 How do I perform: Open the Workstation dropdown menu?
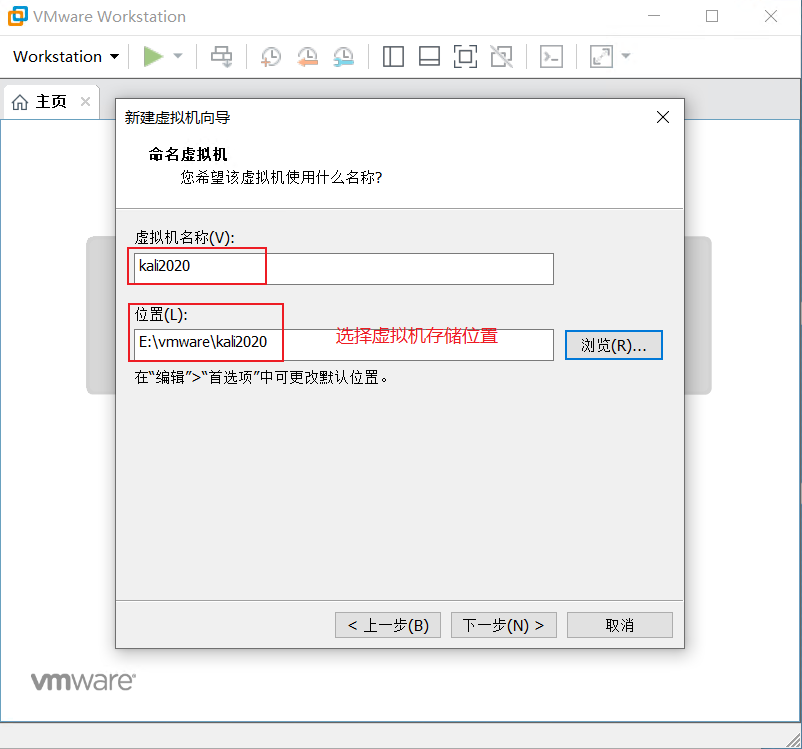pos(66,56)
